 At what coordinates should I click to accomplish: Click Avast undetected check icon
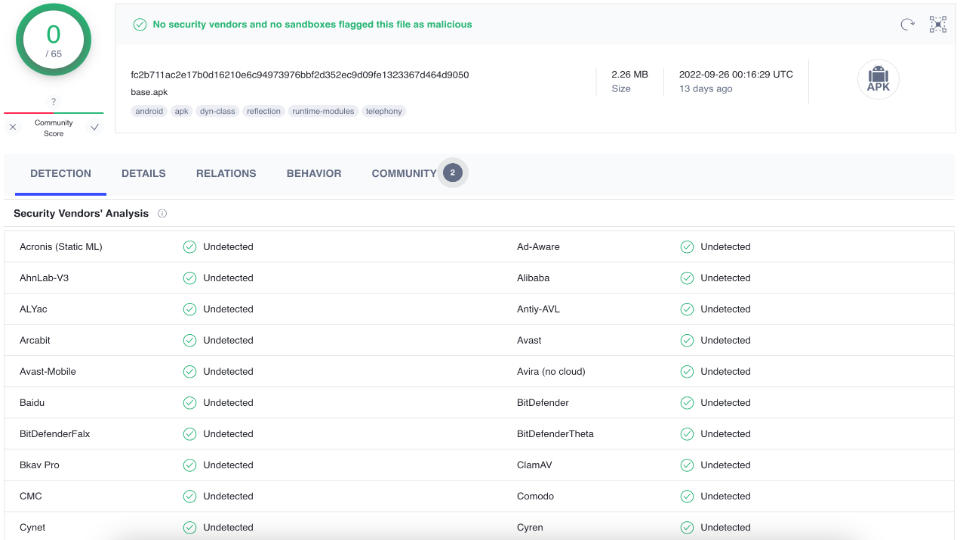point(687,340)
